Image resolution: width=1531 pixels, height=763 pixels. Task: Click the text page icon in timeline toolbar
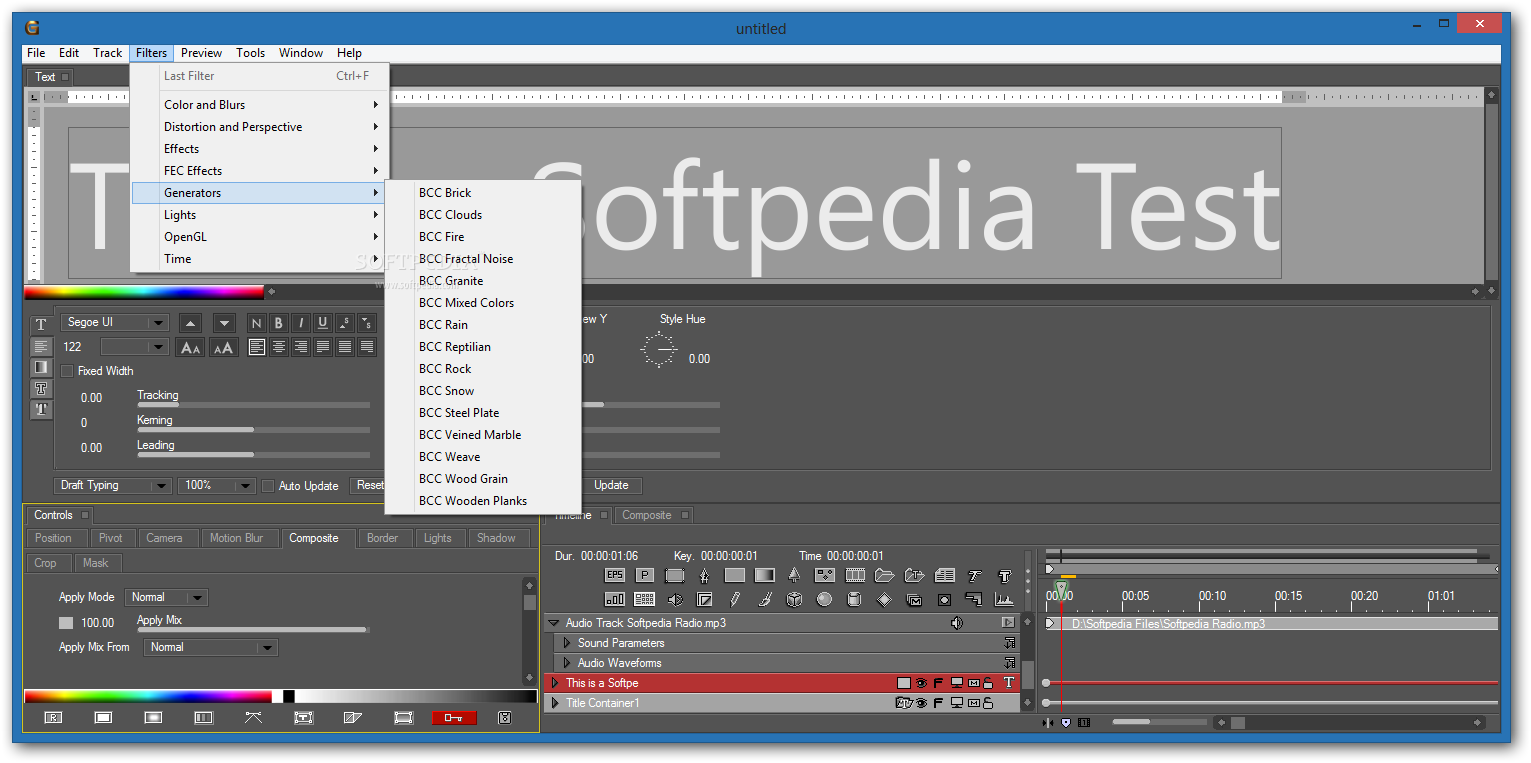945,575
